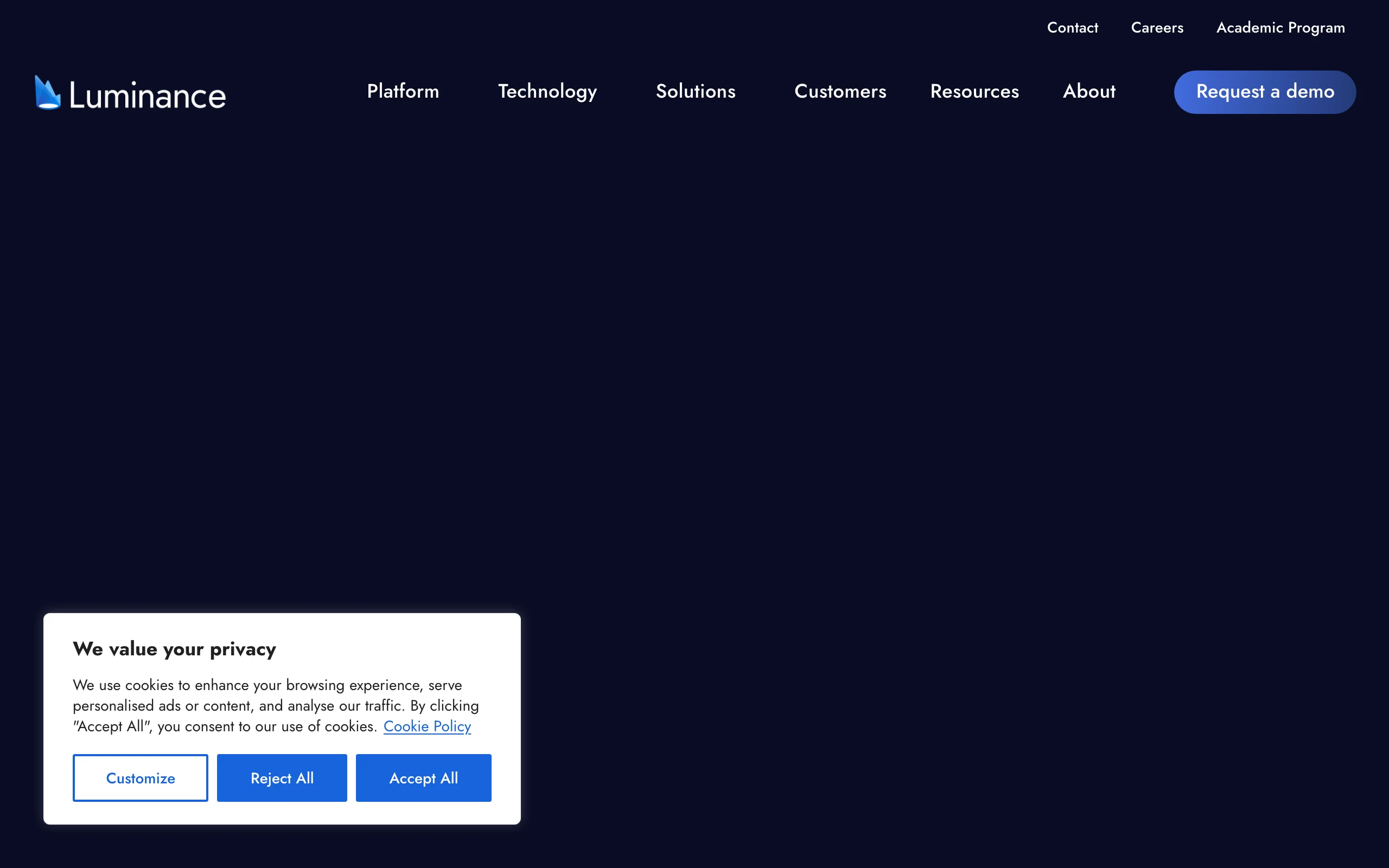Viewport: 1389px width, 868px height.
Task: Open the Contact link
Action: click(1072, 28)
